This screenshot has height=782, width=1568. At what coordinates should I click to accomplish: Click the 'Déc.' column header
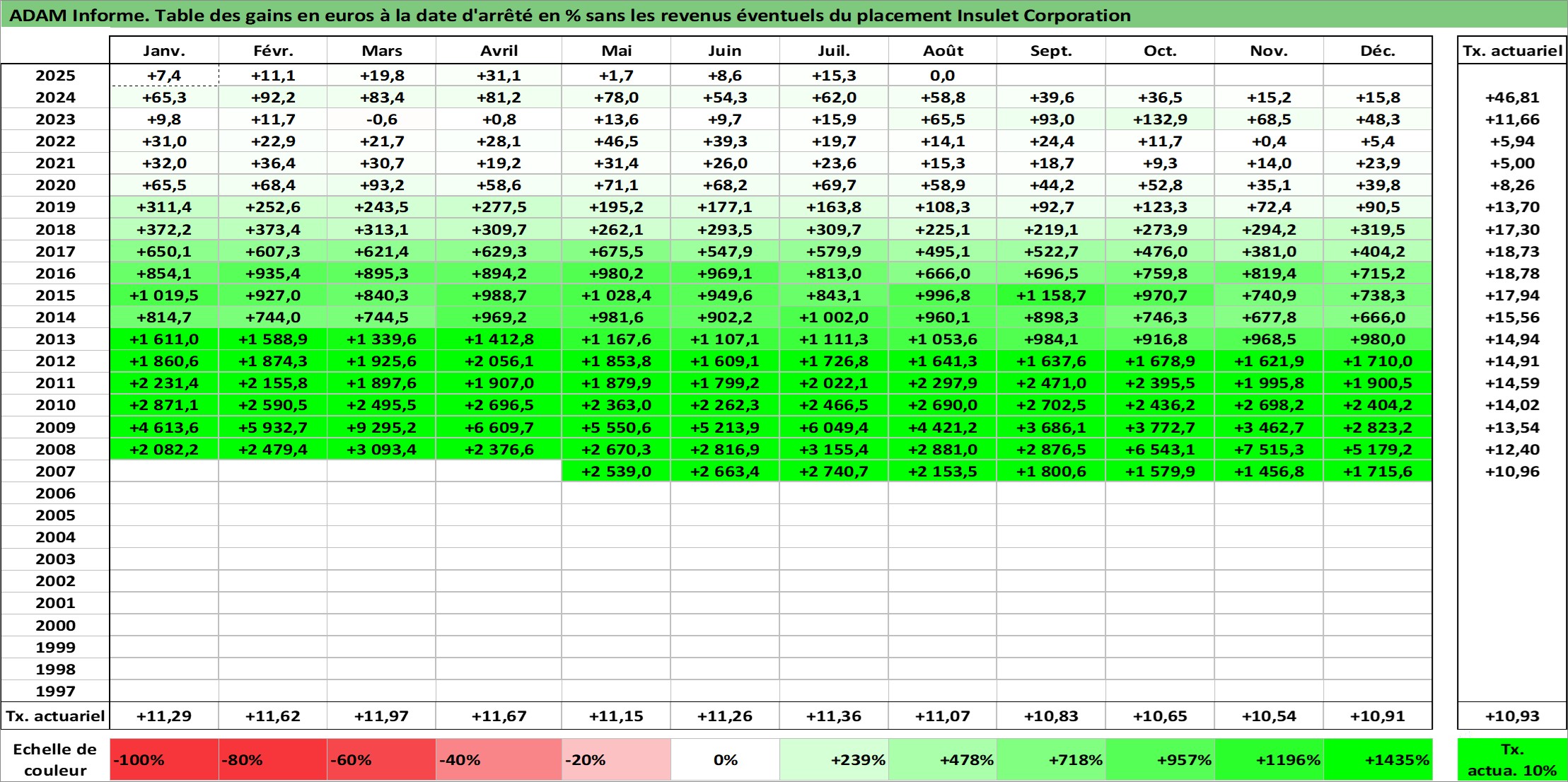(1378, 51)
